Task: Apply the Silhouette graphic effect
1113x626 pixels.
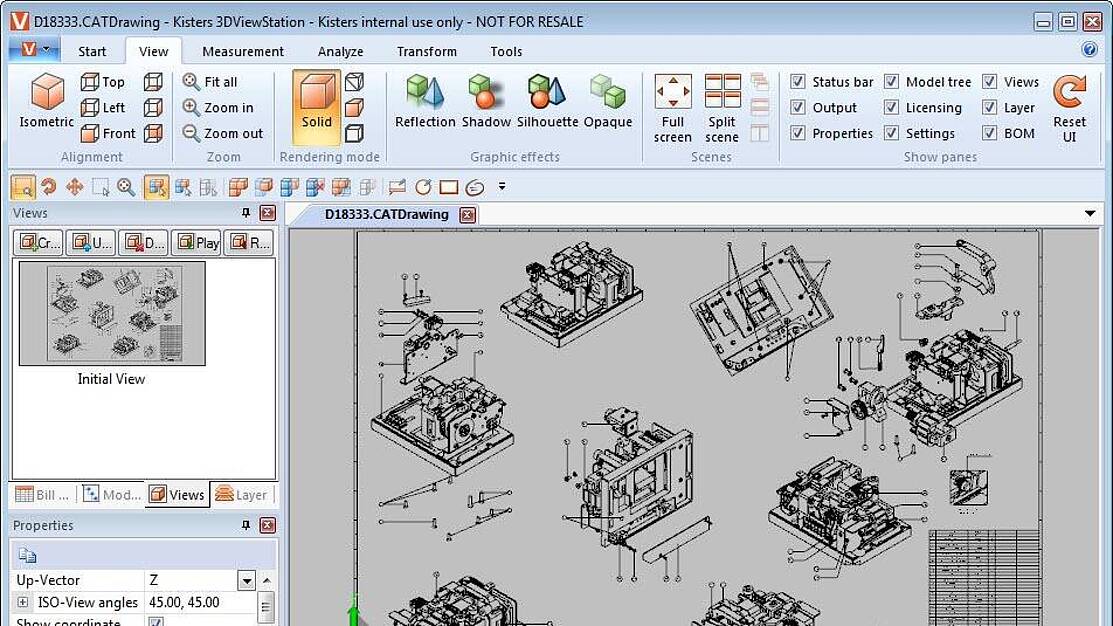Action: tap(547, 94)
